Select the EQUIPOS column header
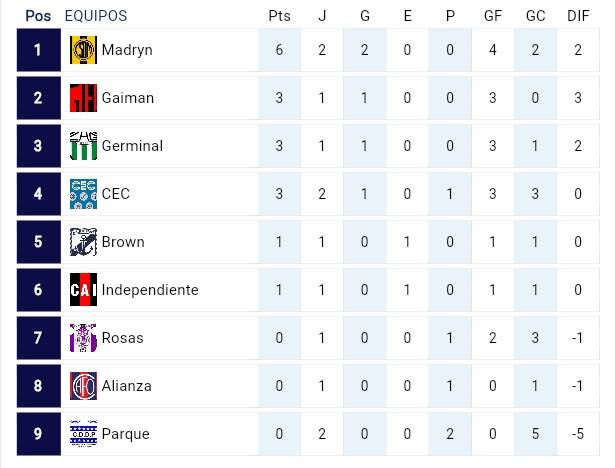This screenshot has width=615, height=468. 95,16
